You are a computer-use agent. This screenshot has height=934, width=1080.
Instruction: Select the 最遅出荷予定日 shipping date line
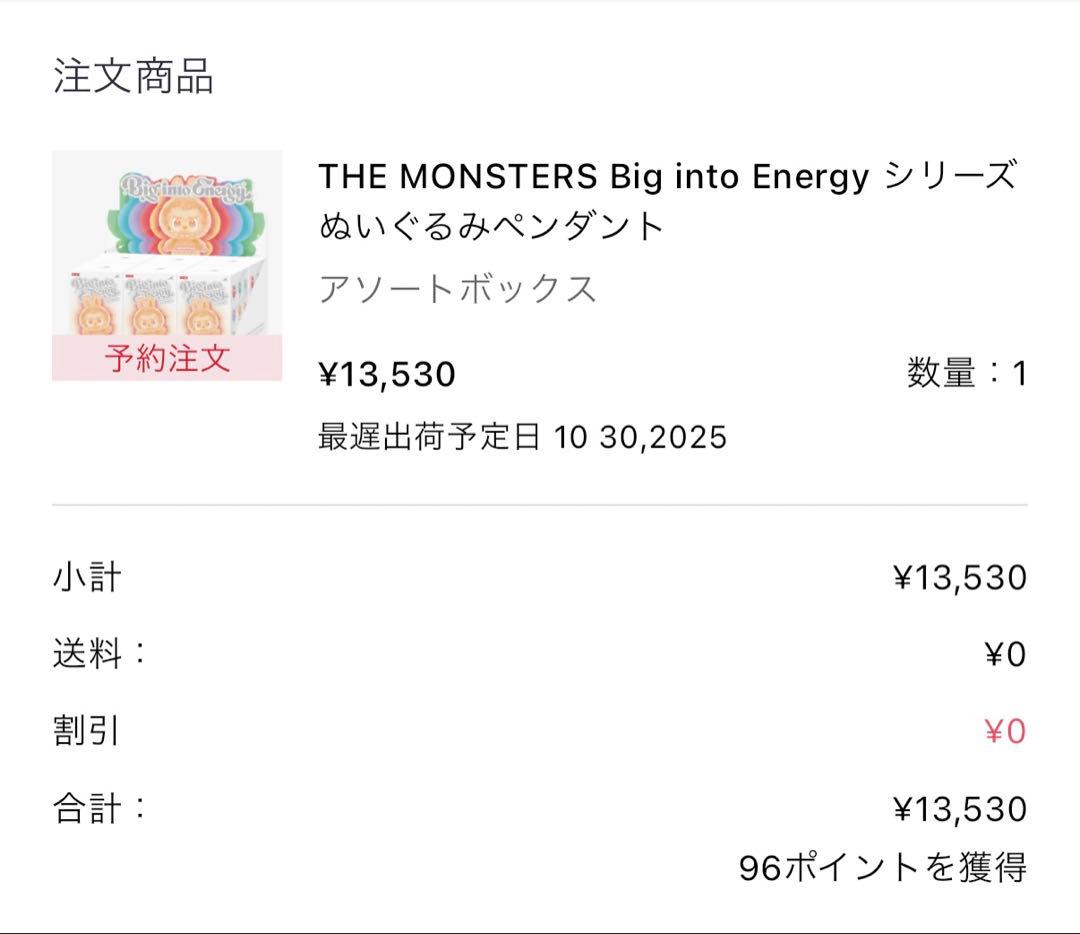coord(522,437)
